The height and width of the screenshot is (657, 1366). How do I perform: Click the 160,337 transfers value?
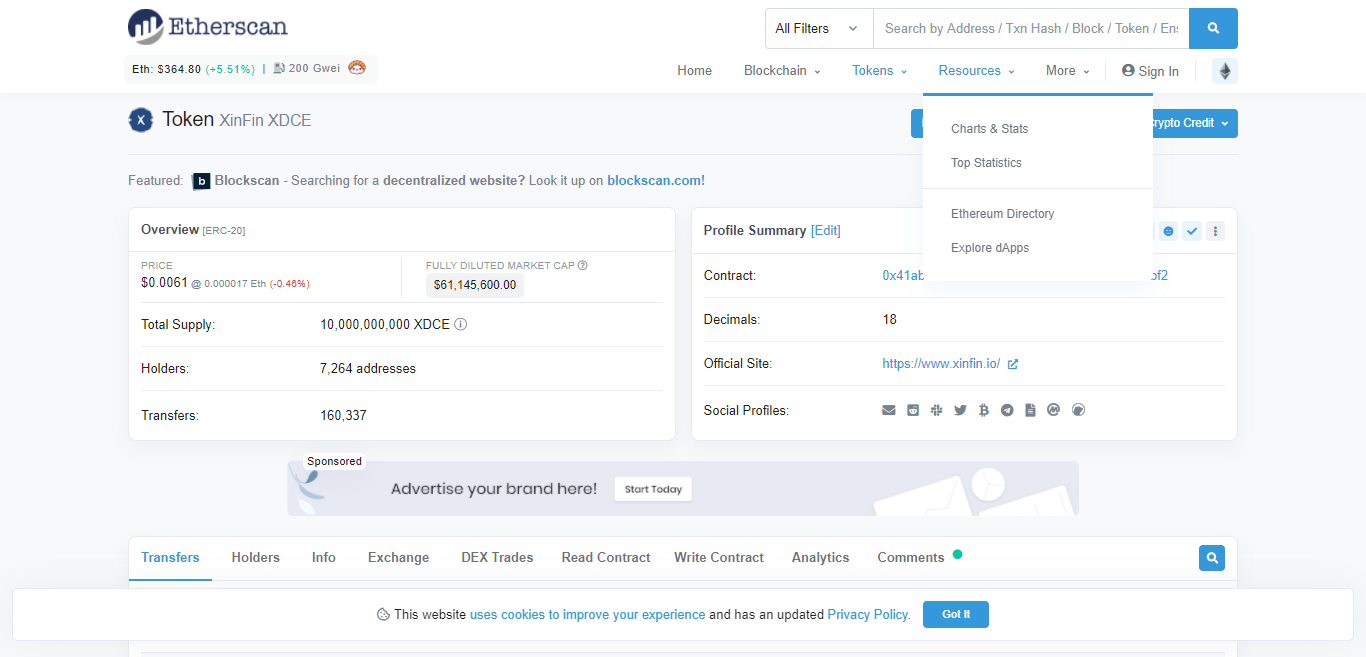[x=343, y=416]
